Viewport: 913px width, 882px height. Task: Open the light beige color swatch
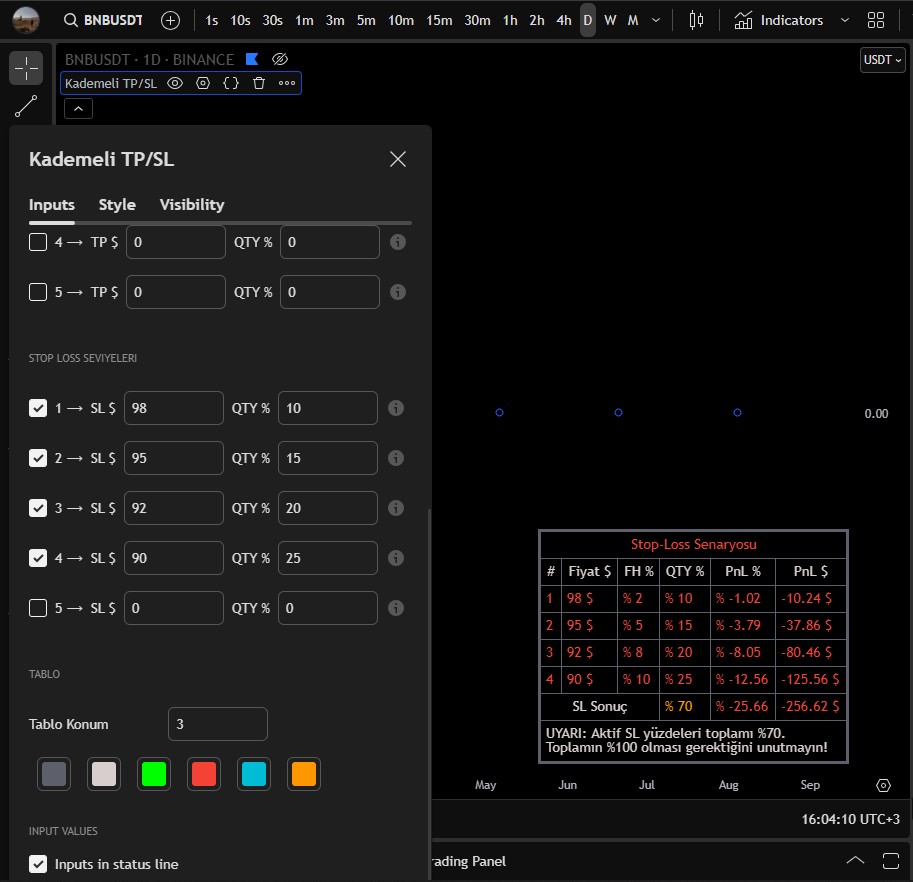(104, 774)
